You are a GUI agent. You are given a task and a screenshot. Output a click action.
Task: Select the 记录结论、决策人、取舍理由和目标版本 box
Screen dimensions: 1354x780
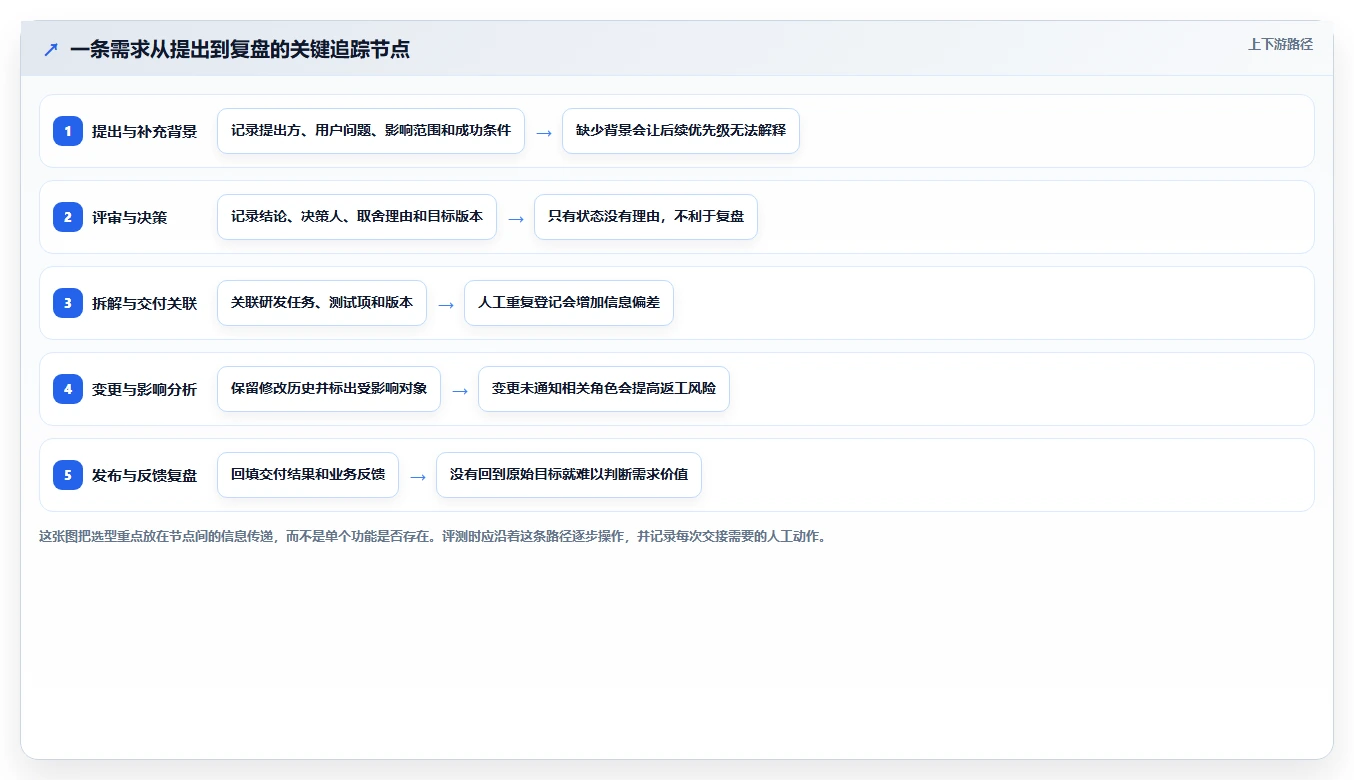point(357,217)
